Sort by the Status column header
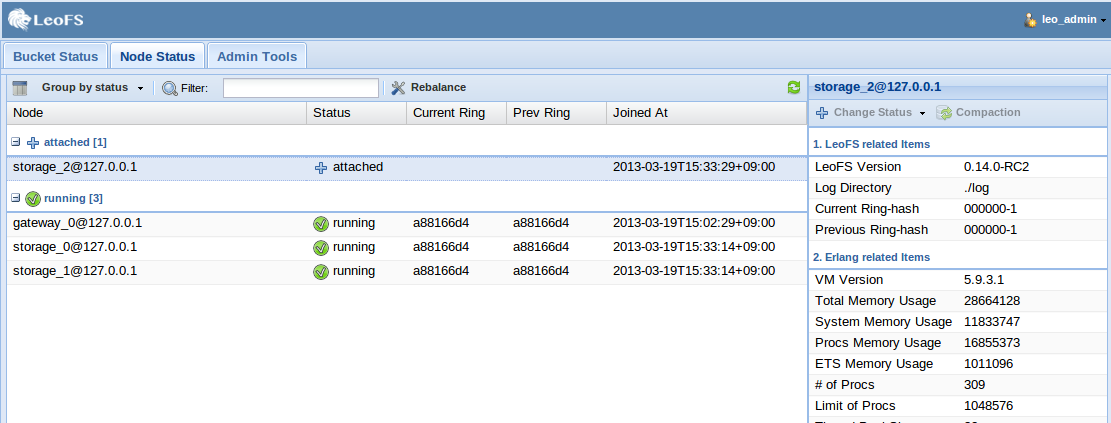This screenshot has width=1111, height=423. point(356,113)
